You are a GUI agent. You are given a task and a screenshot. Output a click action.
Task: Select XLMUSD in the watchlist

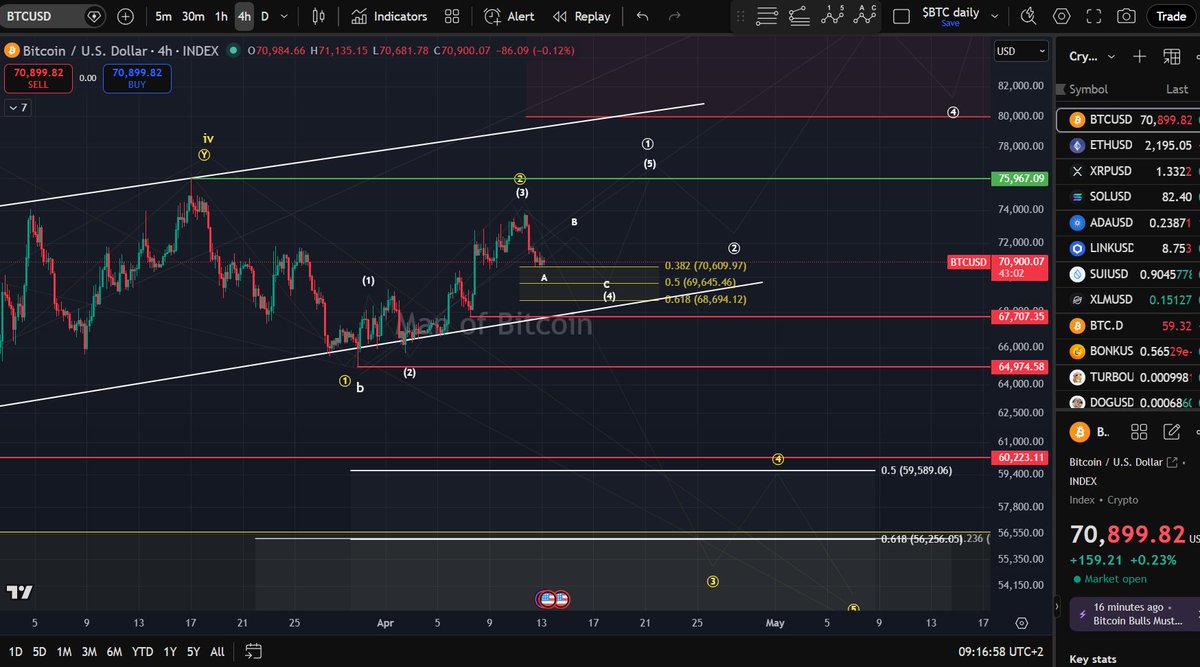pos(1128,299)
